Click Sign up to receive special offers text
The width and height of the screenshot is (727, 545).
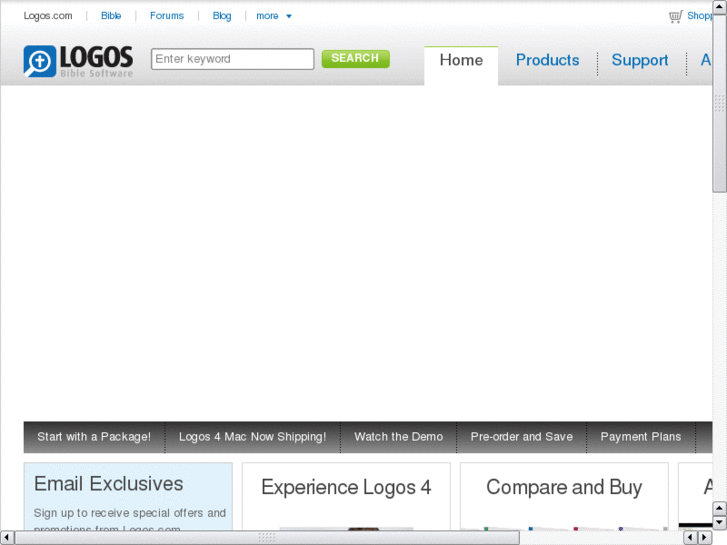coord(130,513)
